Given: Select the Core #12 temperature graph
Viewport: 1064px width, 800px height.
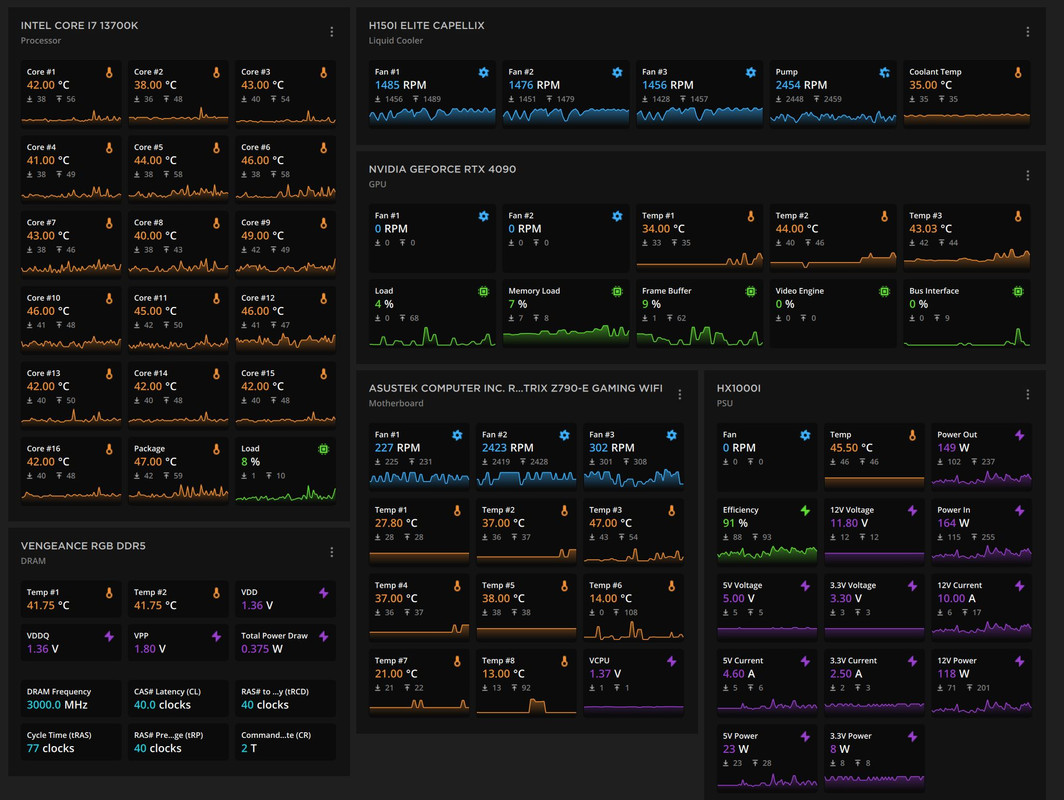Looking at the screenshot, I should point(286,343).
